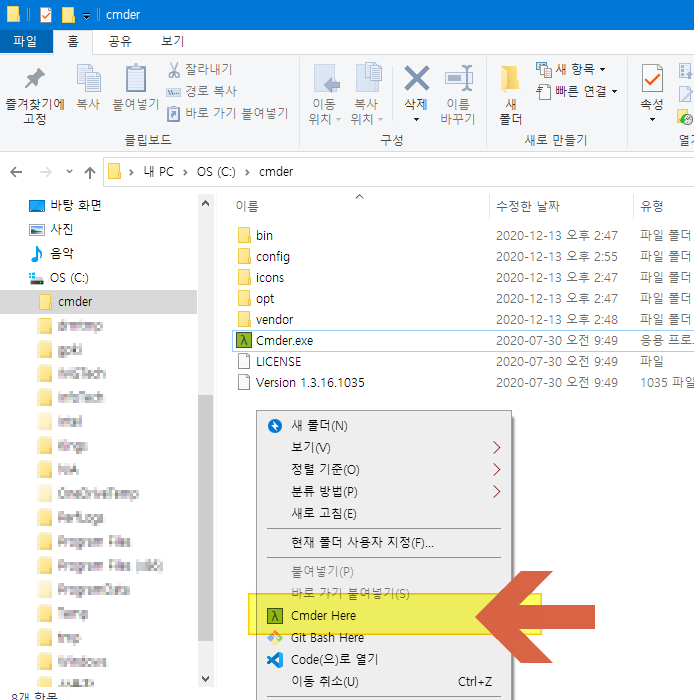694x700 pixels.
Task: Go up one folder level
Action: pyautogui.click(x=90, y=172)
